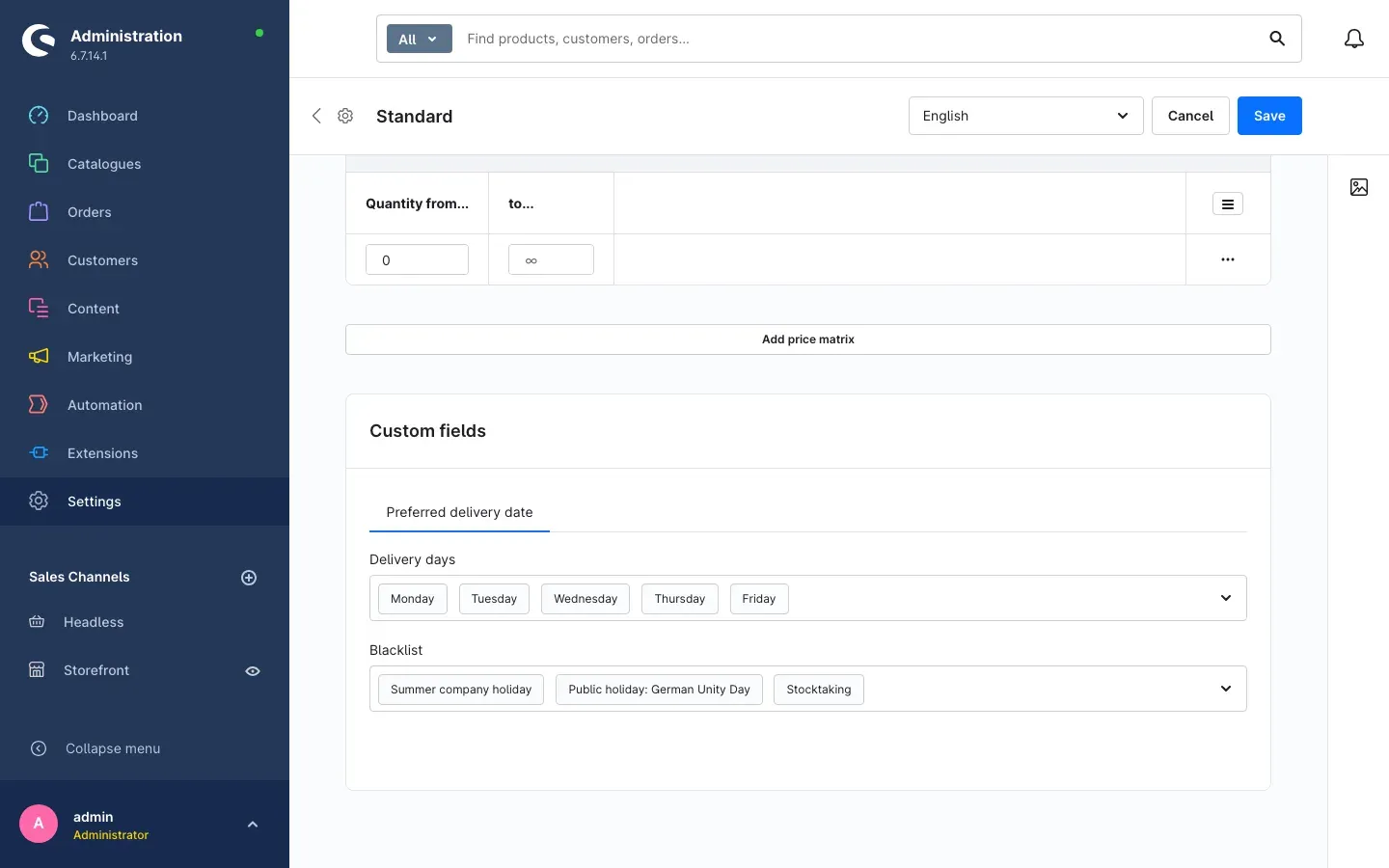Click the Content icon in sidebar
This screenshot has width=1389, height=868.
click(x=39, y=308)
